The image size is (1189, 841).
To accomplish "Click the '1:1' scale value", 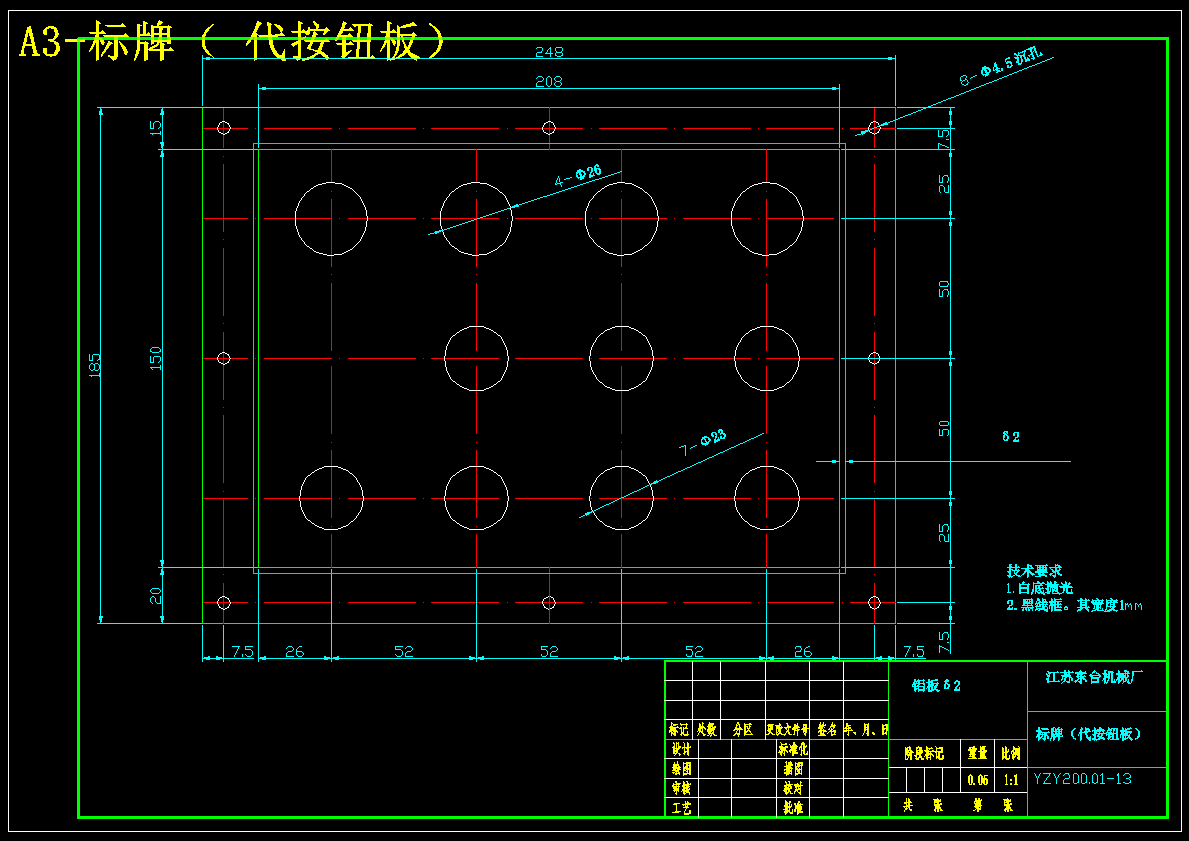I will pos(1011,780).
